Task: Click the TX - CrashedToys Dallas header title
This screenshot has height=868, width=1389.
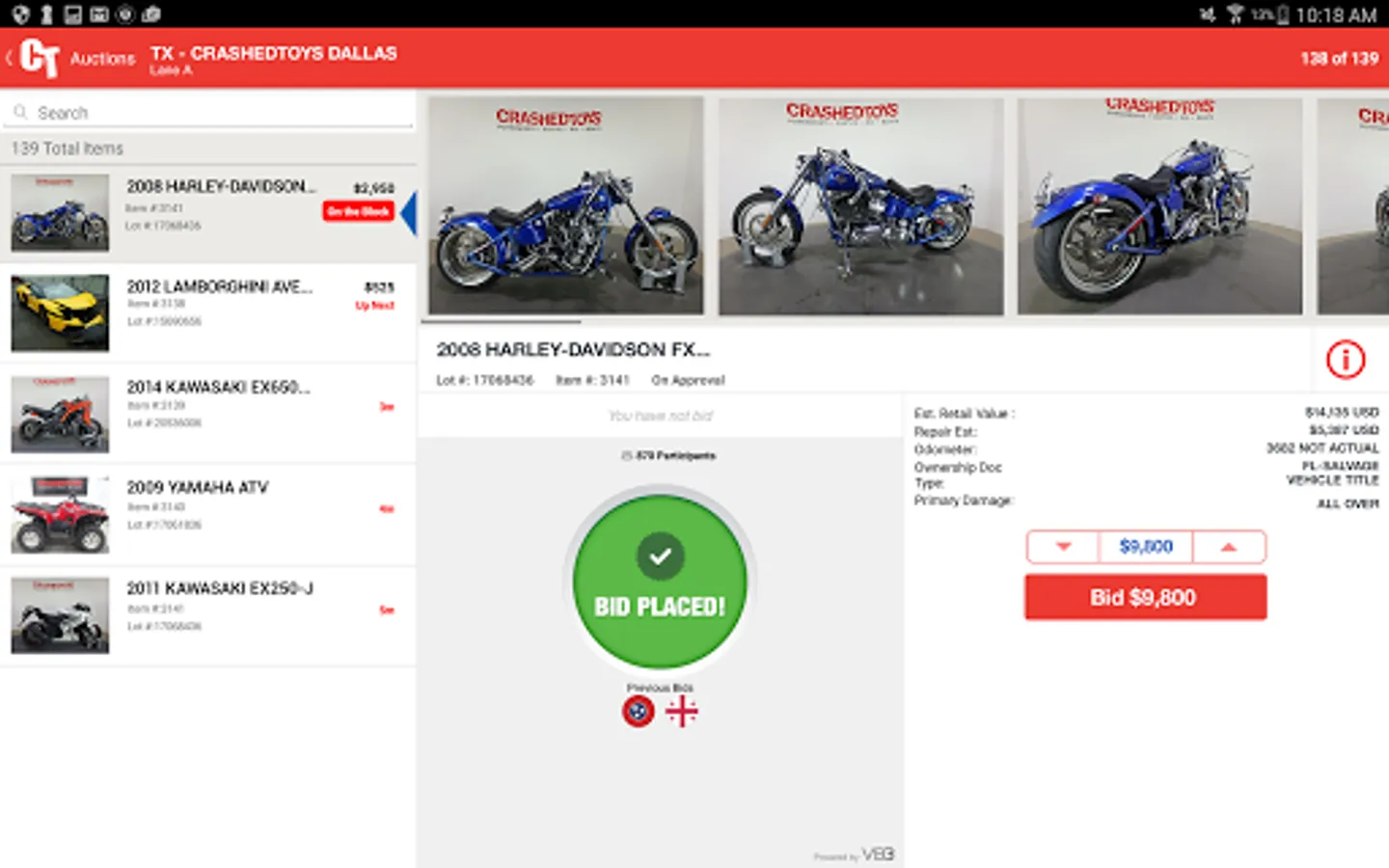Action: coord(274,53)
